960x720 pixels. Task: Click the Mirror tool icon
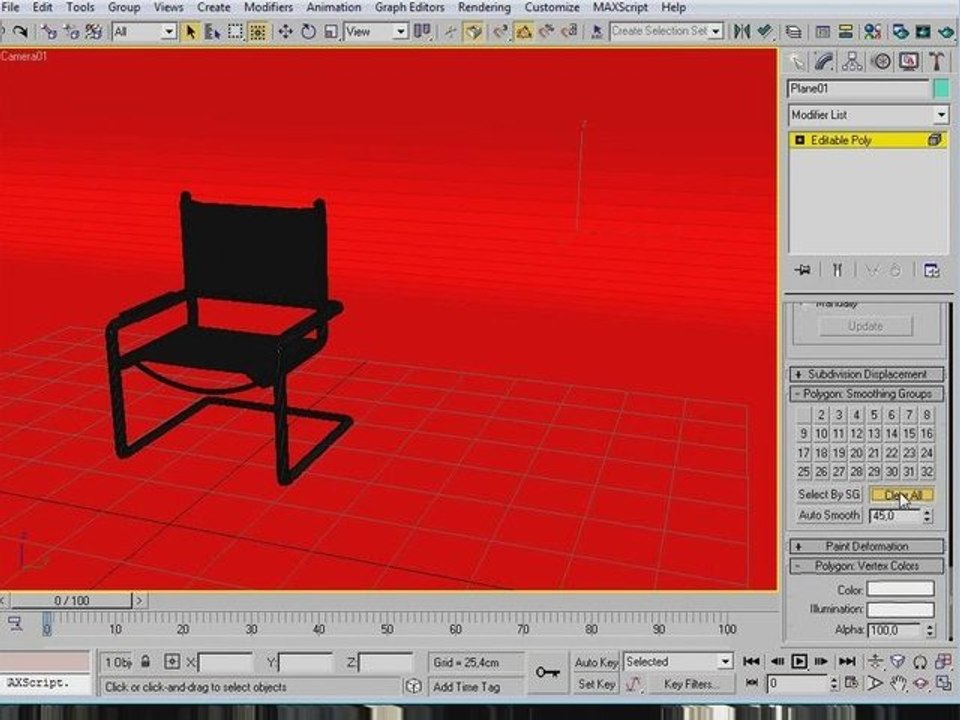[742, 31]
